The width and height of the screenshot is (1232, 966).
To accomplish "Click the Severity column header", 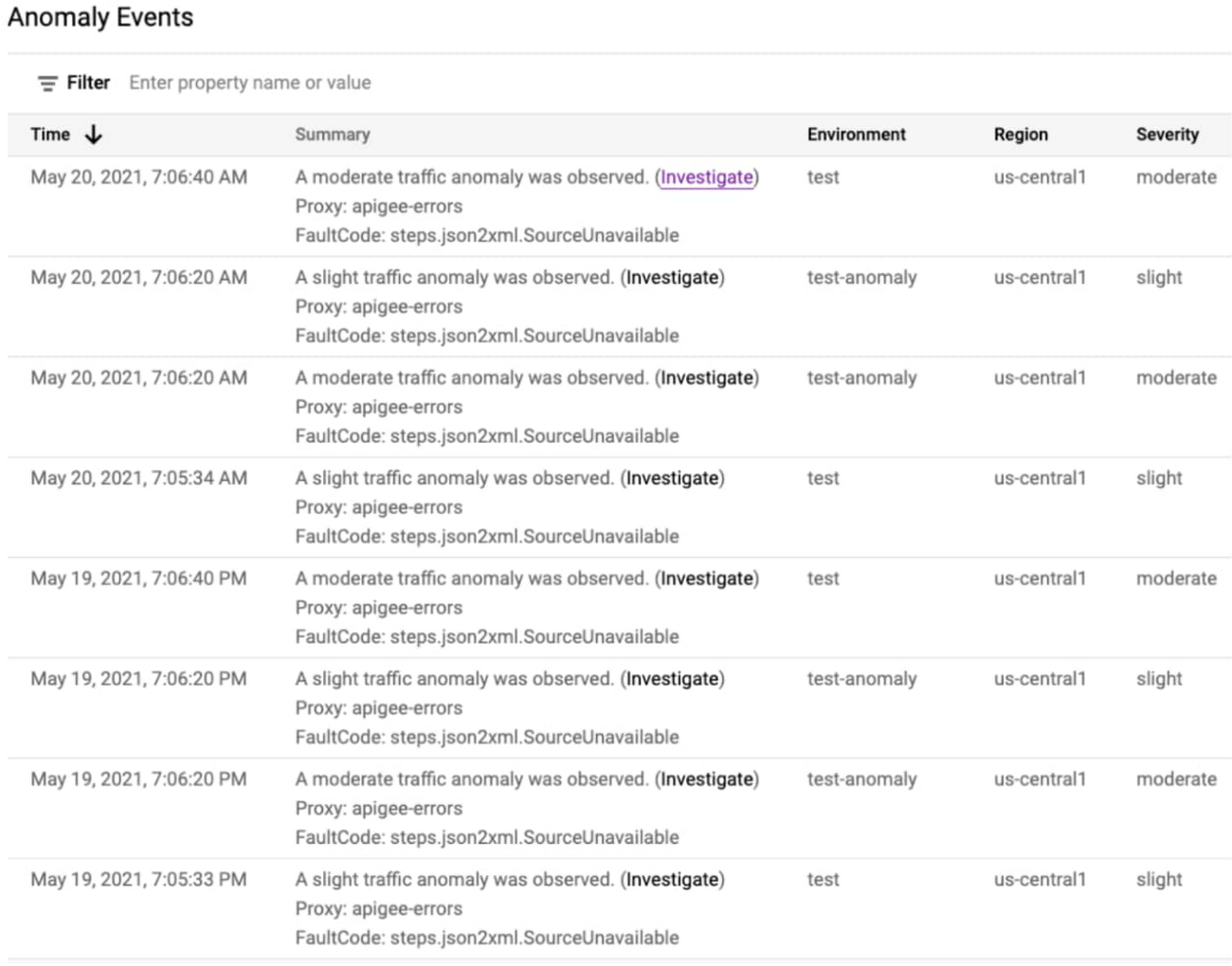I will pos(1168,135).
